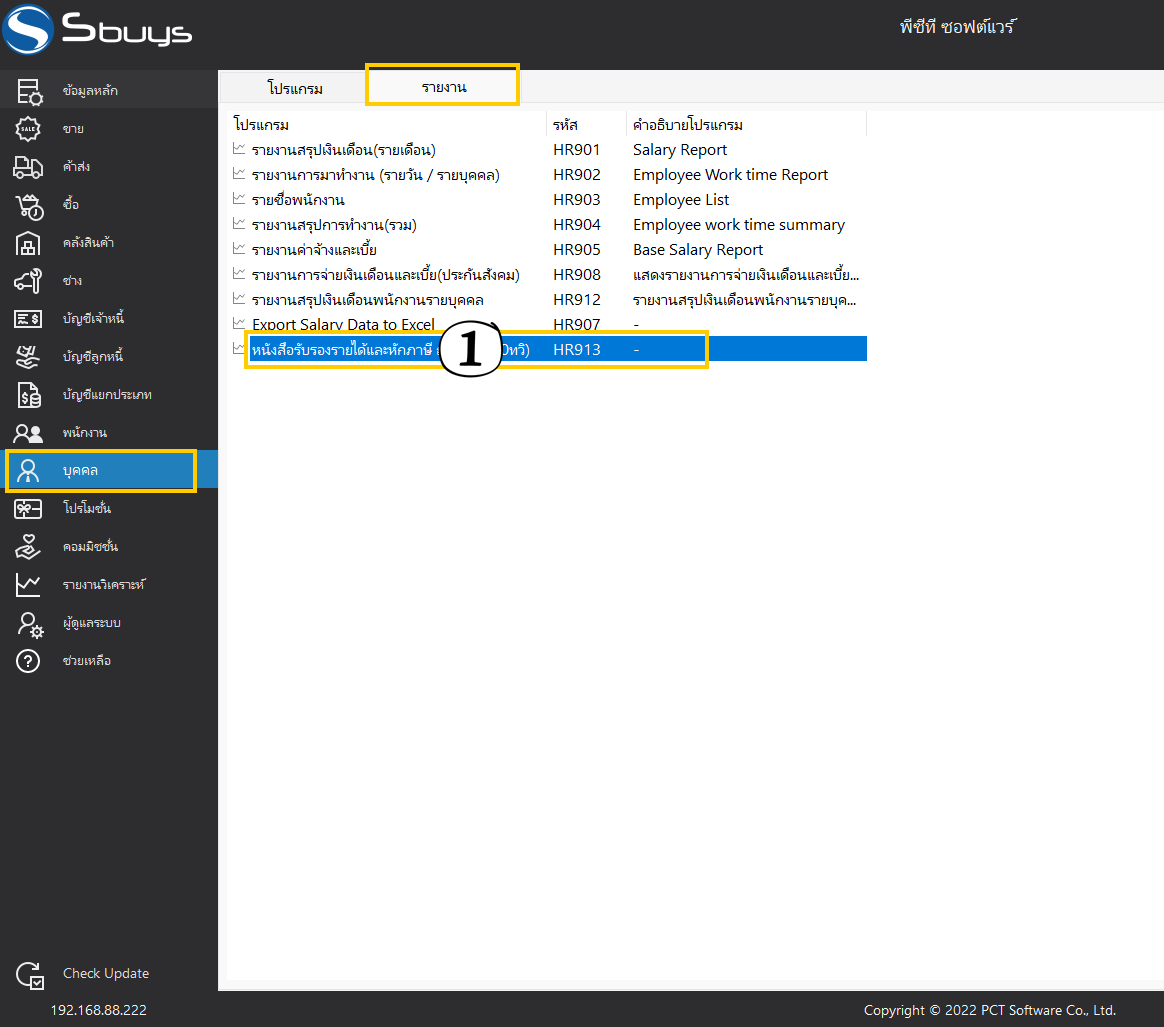Click report icon beside HR901 Salary Report
The width and height of the screenshot is (1164, 1027).
239,149
